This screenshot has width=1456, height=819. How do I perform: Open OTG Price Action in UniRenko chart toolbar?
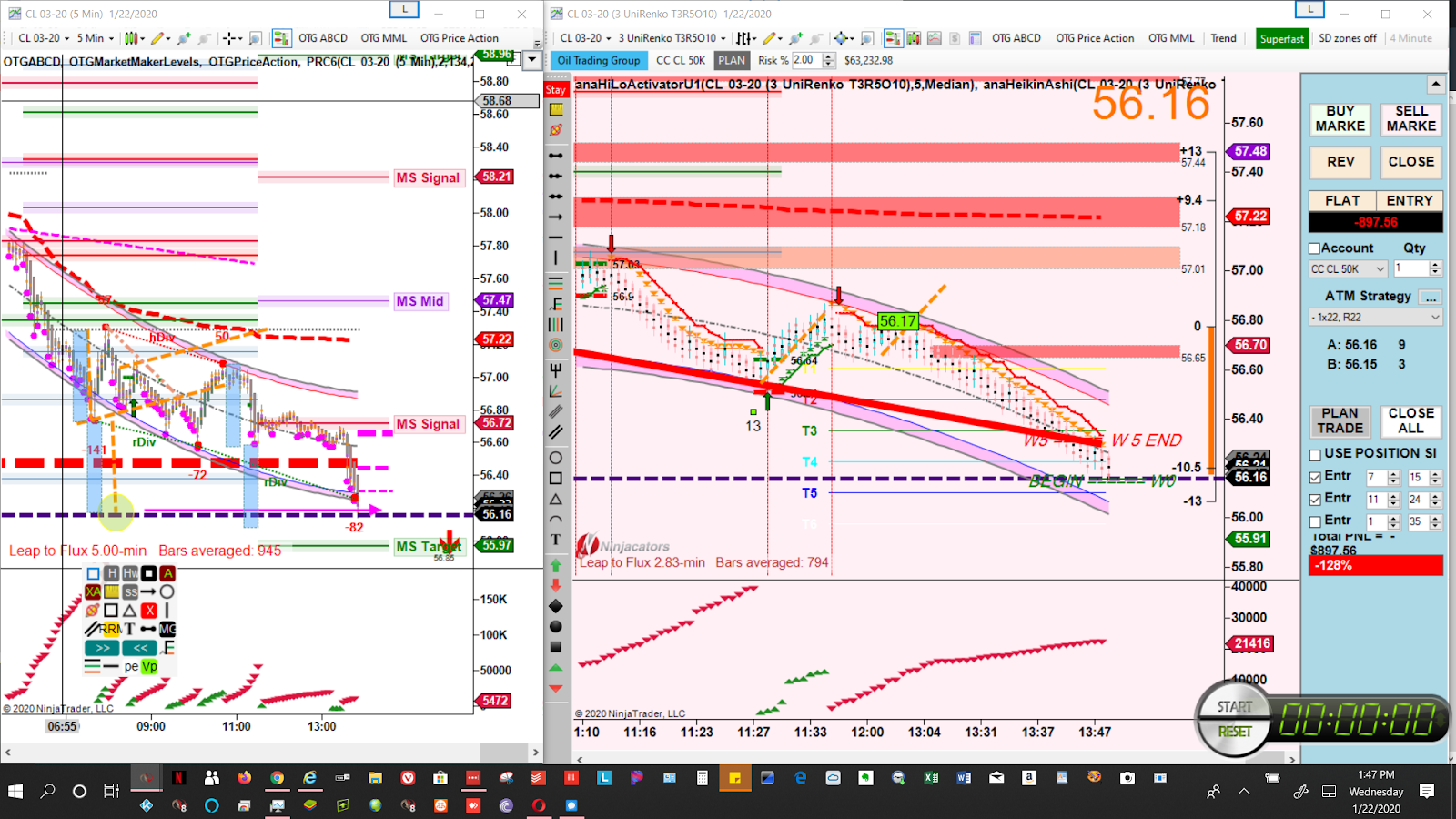[x=1095, y=38]
